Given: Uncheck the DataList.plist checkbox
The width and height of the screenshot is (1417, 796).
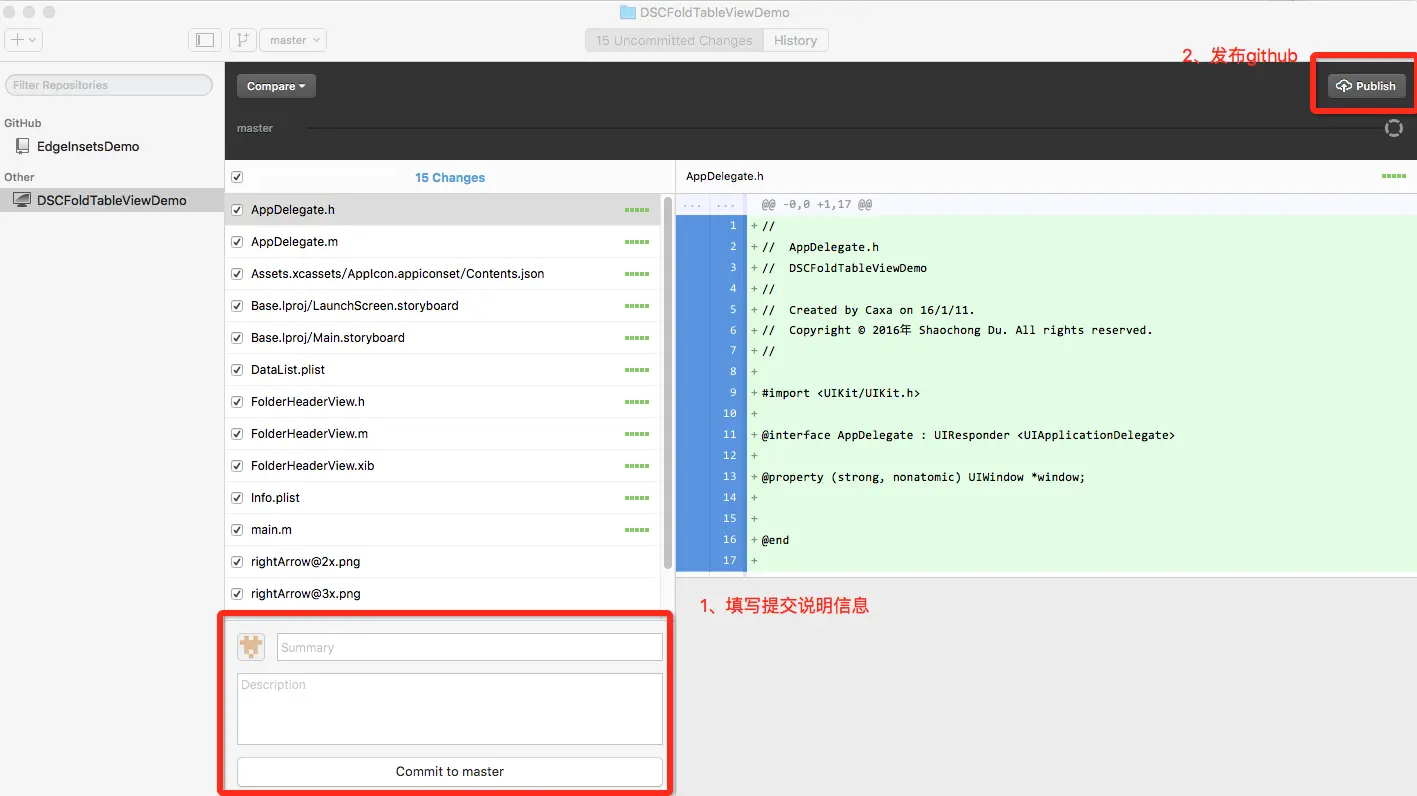Looking at the screenshot, I should (237, 370).
